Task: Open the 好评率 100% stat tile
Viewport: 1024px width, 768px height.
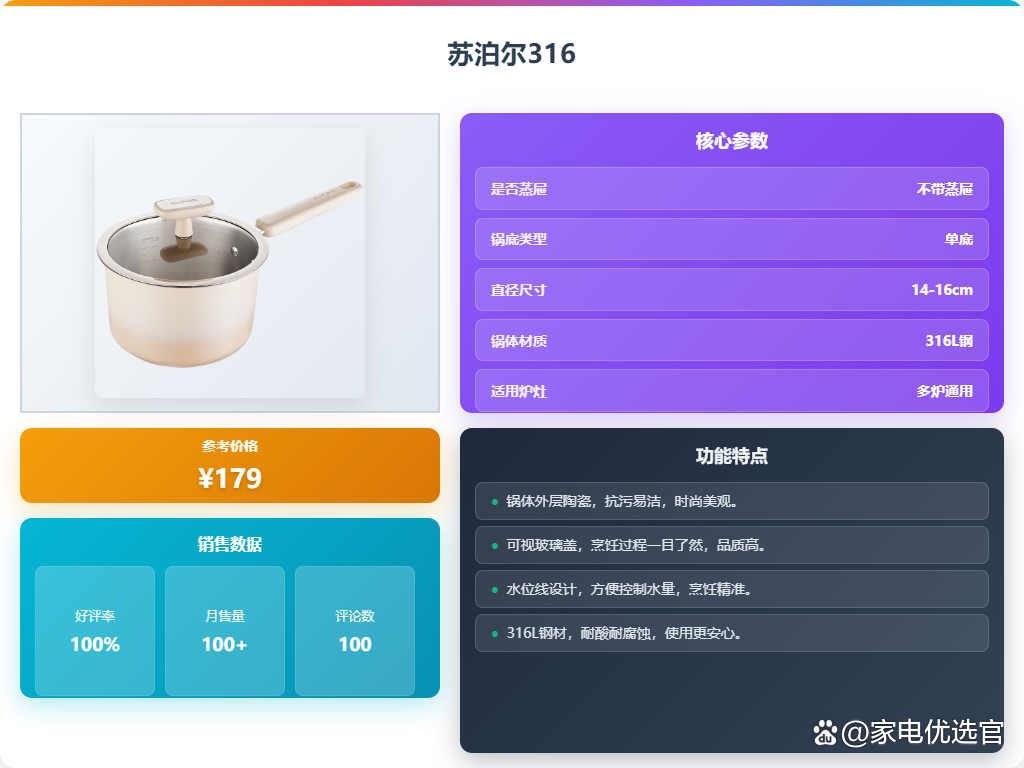Action: coord(95,631)
